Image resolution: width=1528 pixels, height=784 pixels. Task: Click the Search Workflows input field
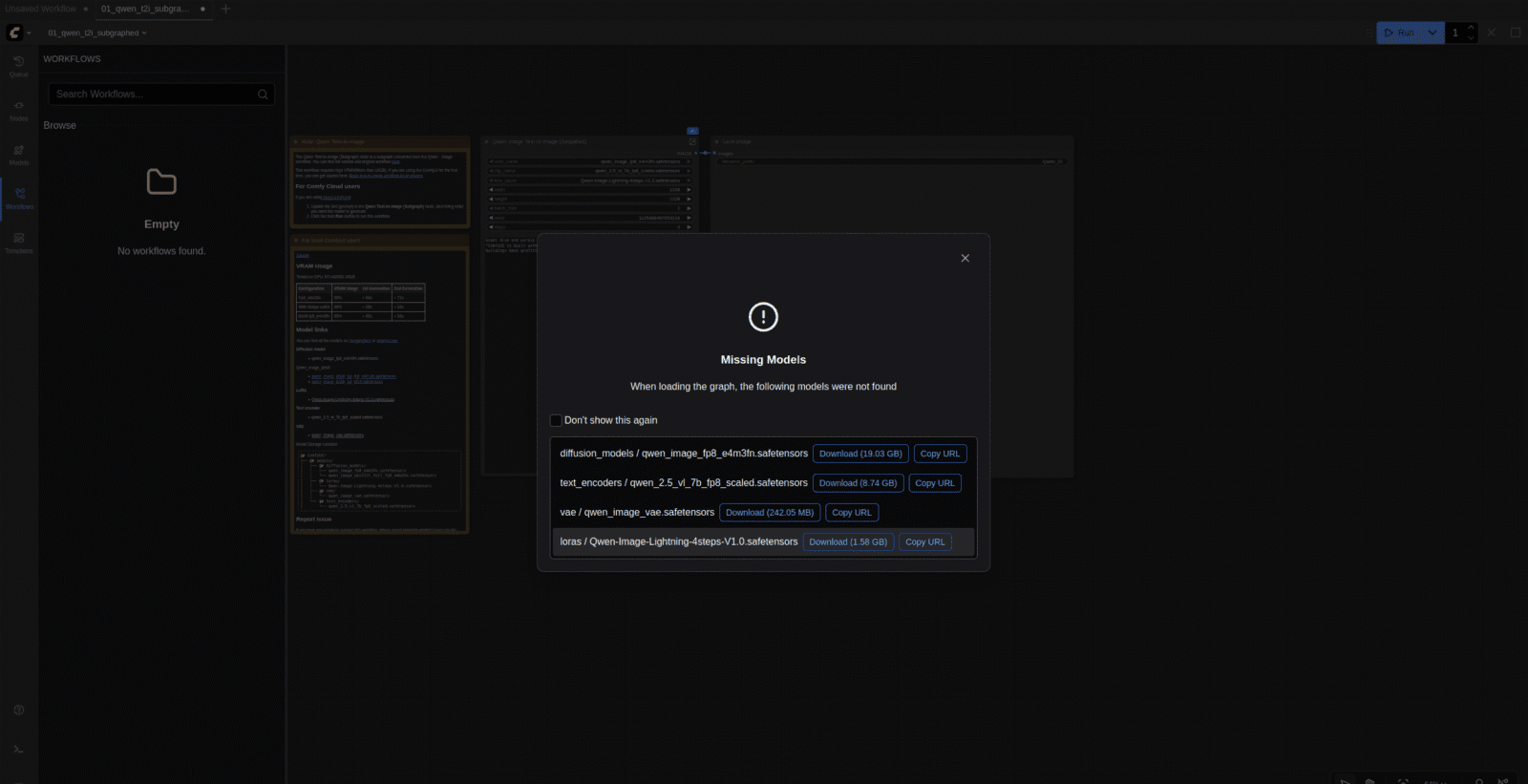pos(153,95)
